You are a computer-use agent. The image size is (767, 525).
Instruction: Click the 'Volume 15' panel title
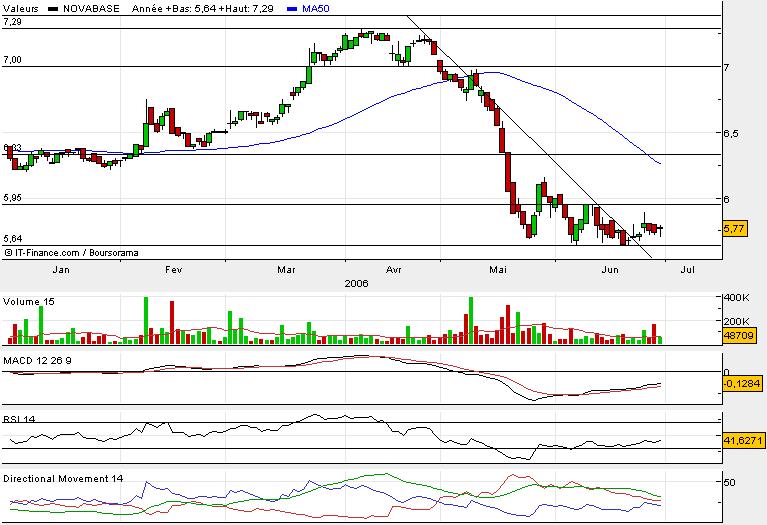pos(29,302)
